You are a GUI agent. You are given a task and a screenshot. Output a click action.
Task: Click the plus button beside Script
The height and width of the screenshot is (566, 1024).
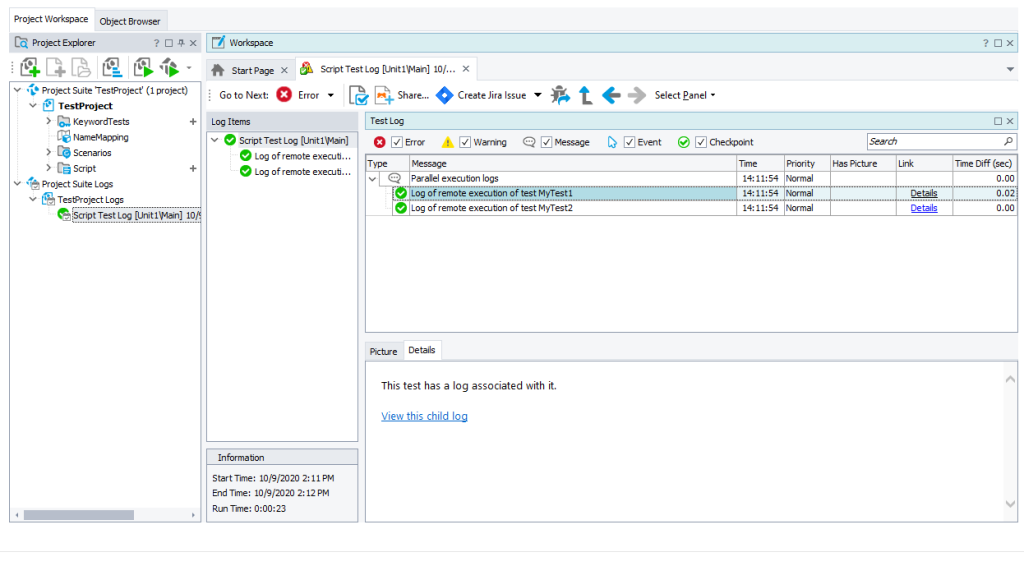click(193, 168)
